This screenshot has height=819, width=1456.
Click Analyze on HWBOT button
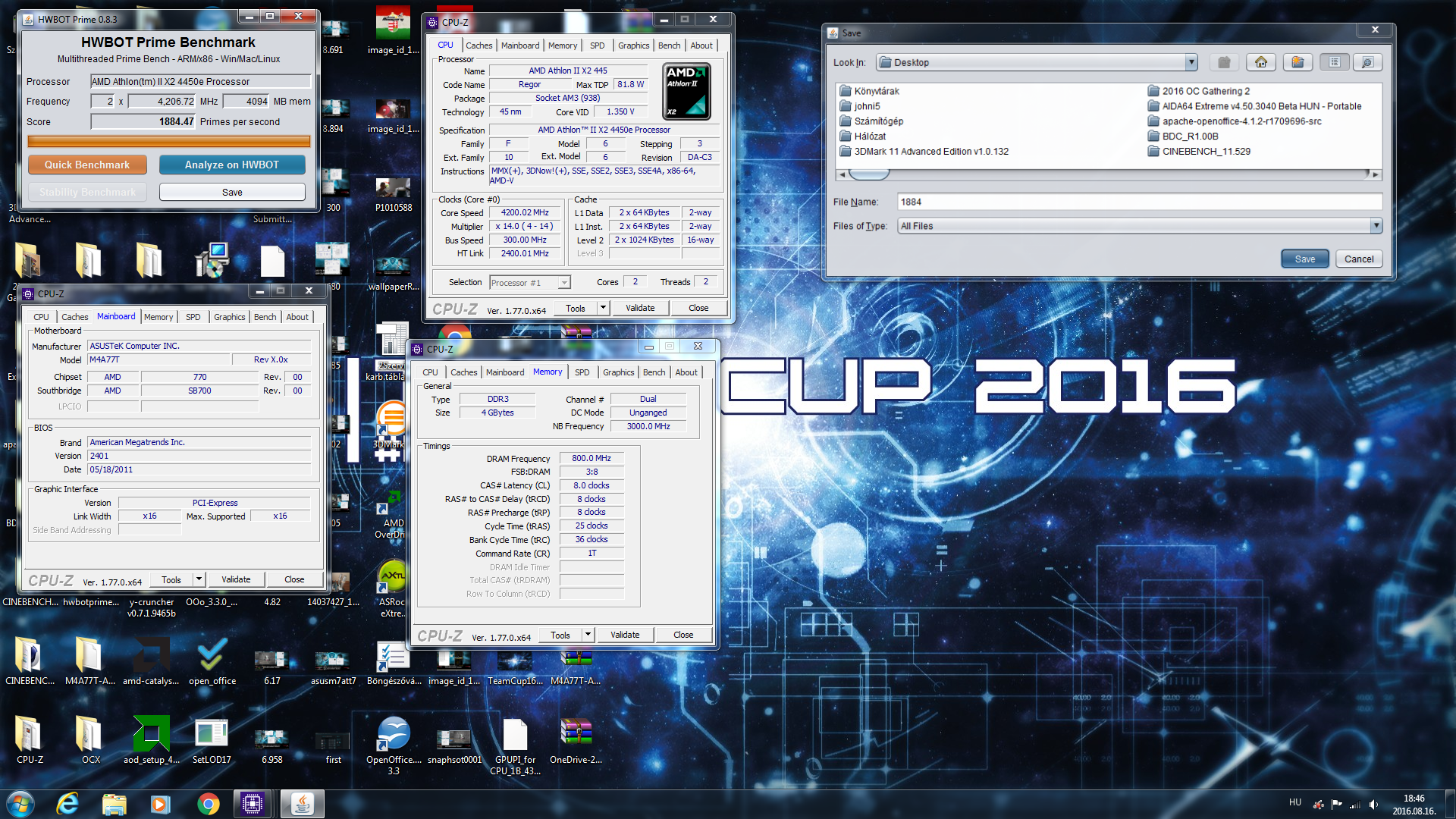pyautogui.click(x=232, y=165)
